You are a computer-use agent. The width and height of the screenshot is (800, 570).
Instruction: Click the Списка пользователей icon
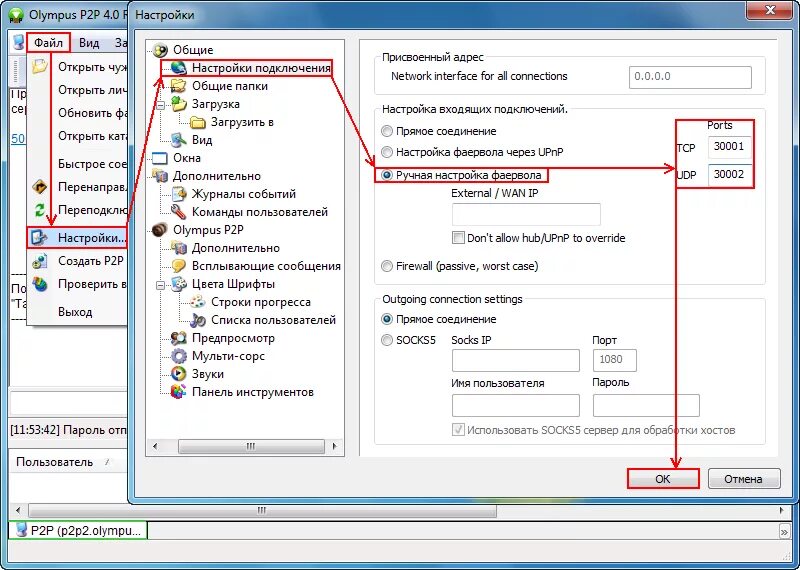pyautogui.click(x=197, y=320)
